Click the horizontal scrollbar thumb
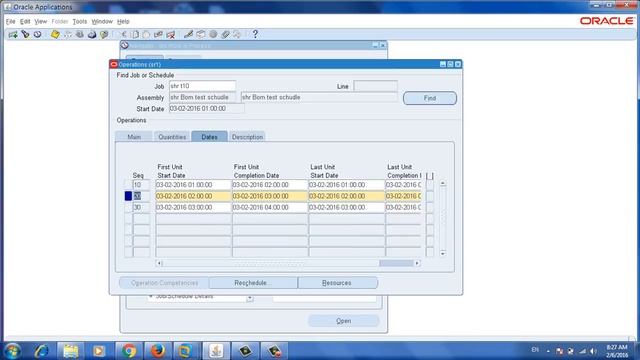 point(396,263)
